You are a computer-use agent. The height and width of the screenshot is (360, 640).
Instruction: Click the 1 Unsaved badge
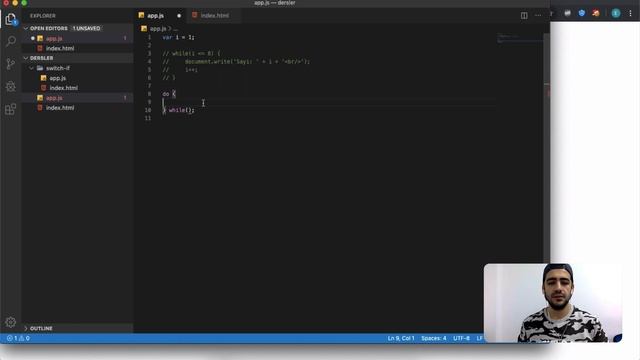coord(87,29)
